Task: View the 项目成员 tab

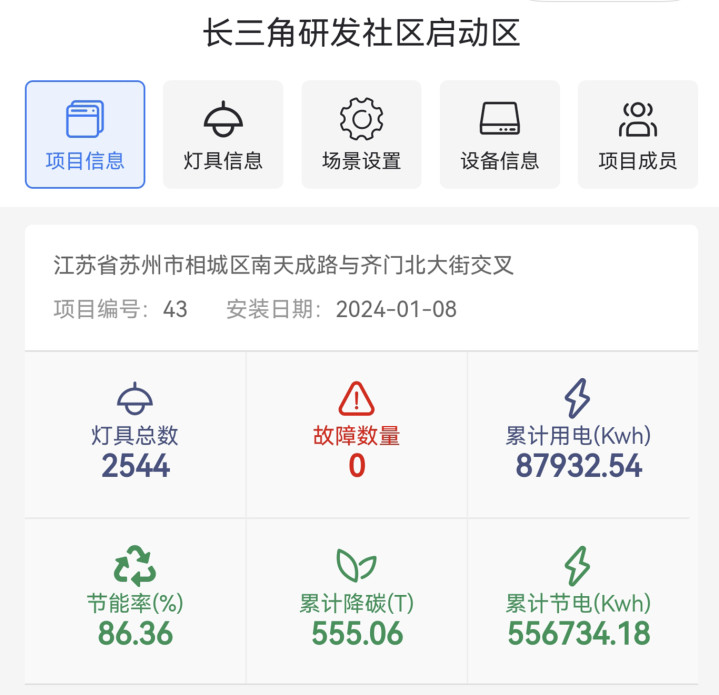Action: pos(638,134)
